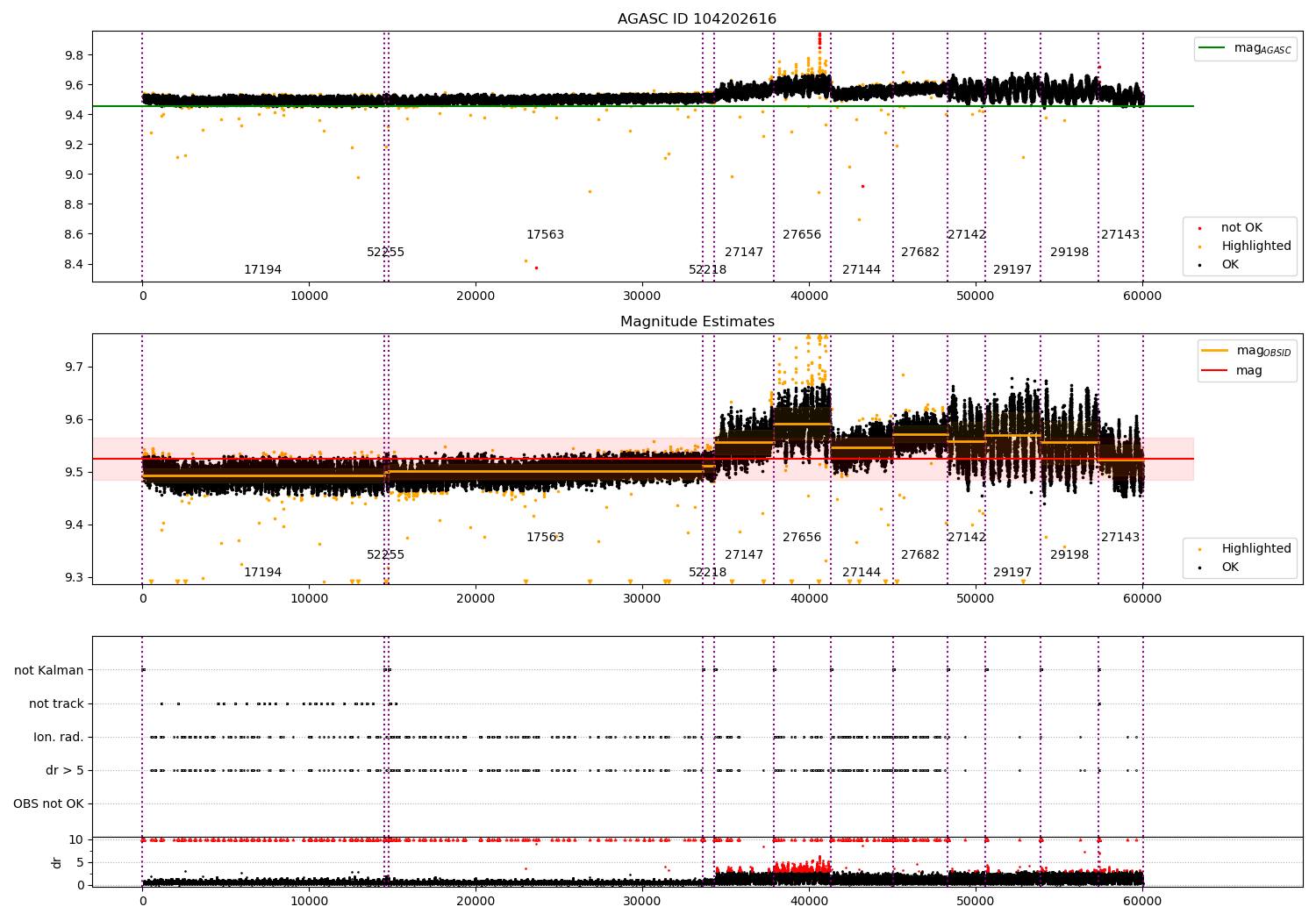The width and height of the screenshot is (1316, 921).
Task: Click obsid label 27142 in the AGASC ID plot
Action: (967, 235)
